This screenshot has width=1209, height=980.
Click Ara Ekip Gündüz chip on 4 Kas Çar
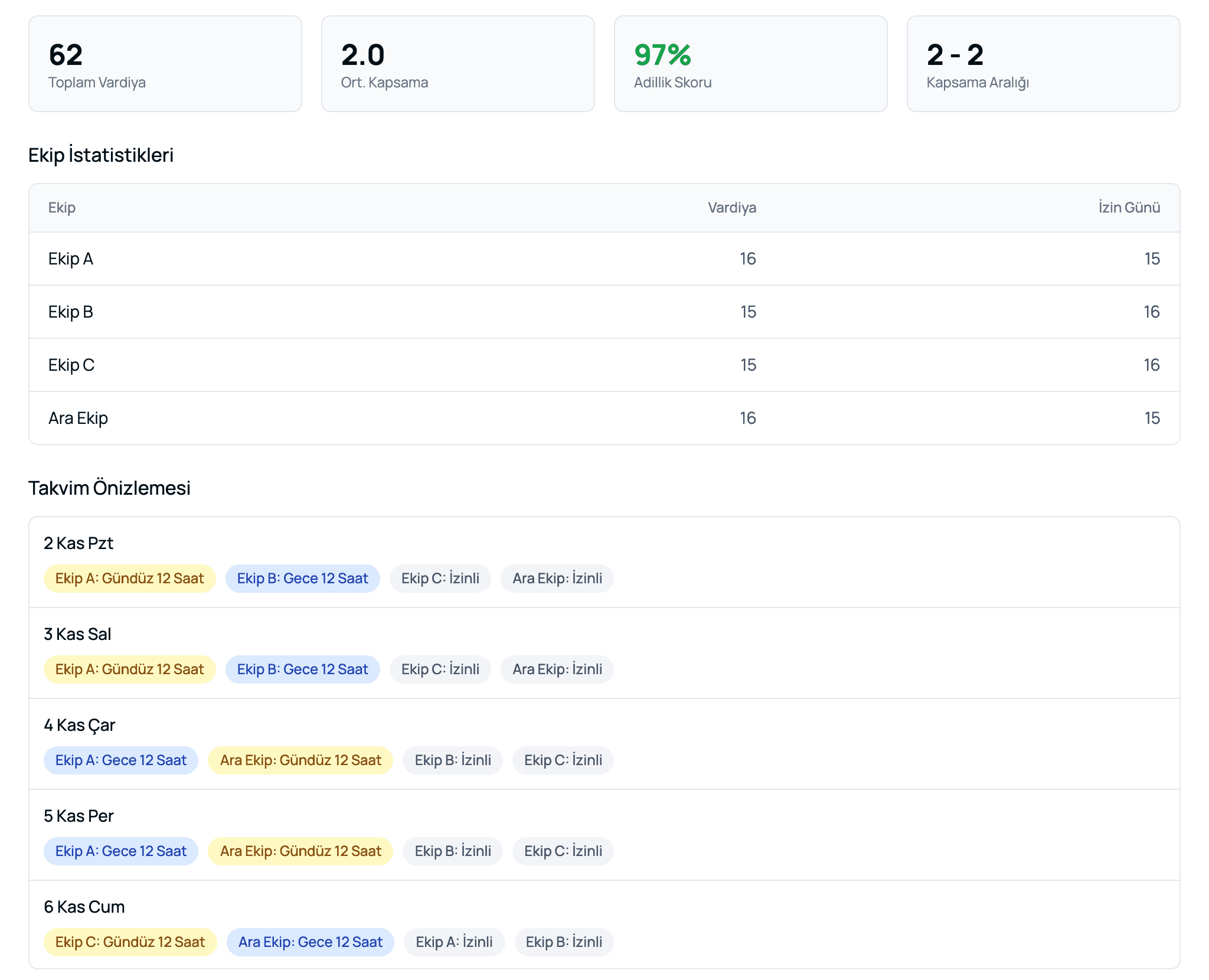point(300,760)
